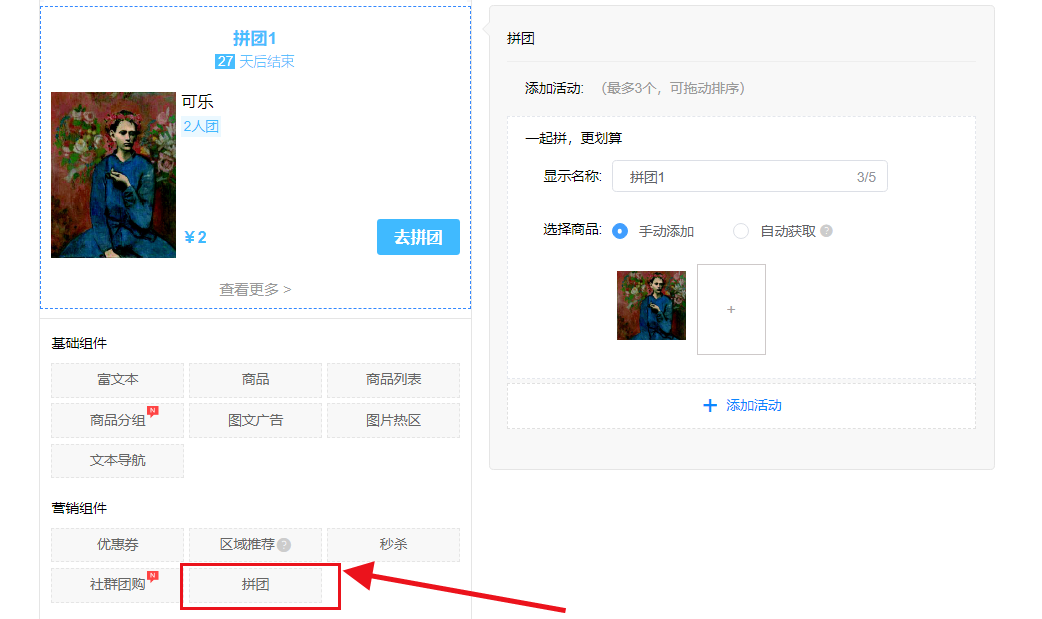The height and width of the screenshot is (619, 1042).
Task: Add the 商品分组 component
Action: point(117,420)
